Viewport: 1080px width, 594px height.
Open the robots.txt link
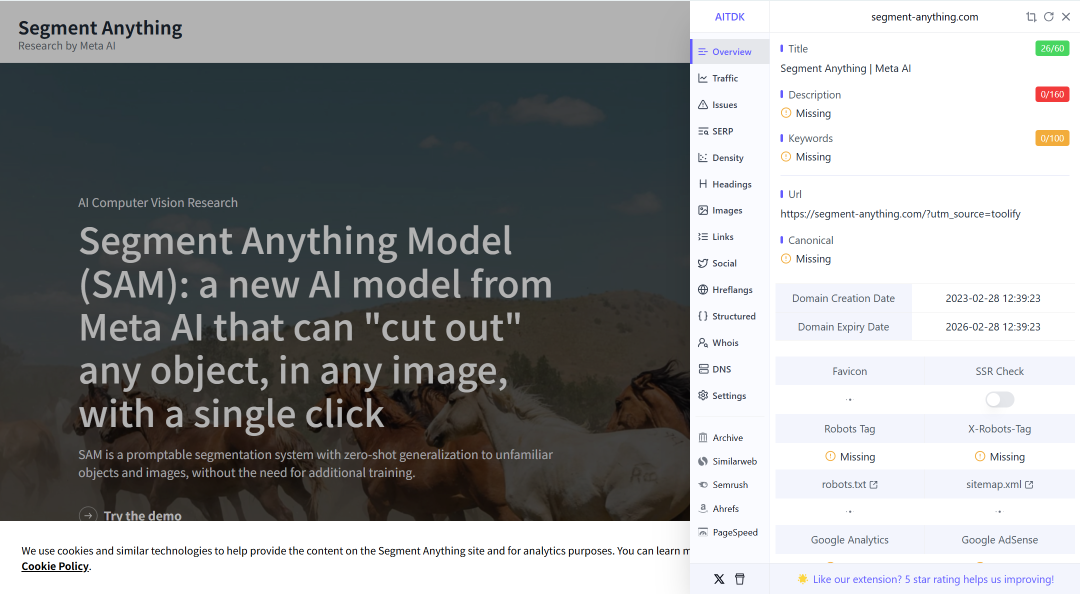pyautogui.click(x=849, y=484)
